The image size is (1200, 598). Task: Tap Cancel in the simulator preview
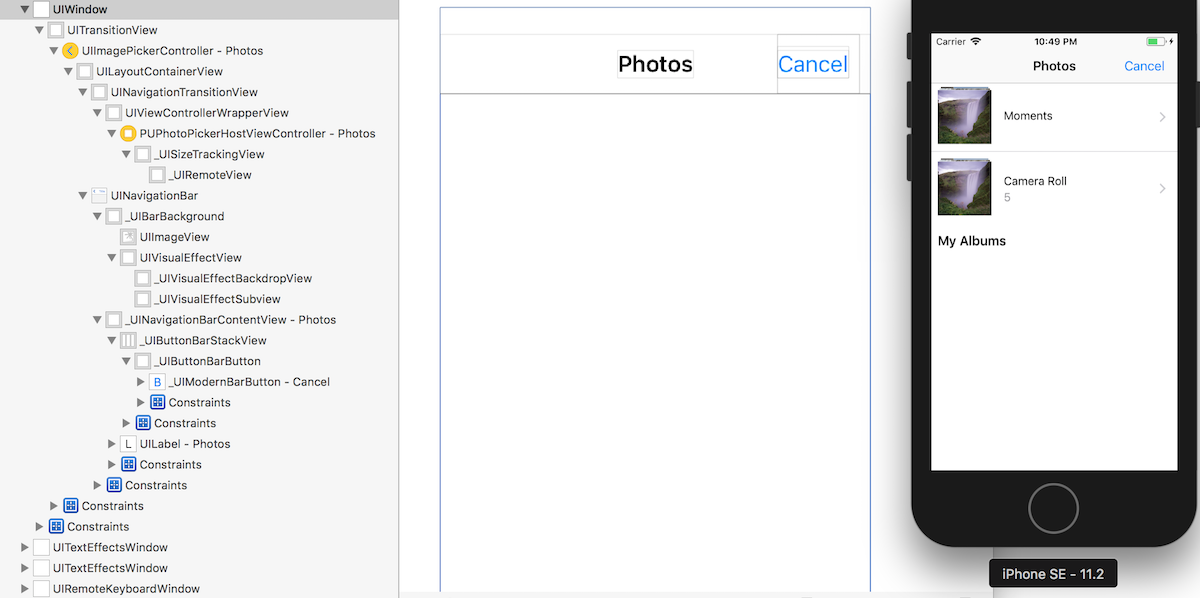pos(1144,66)
